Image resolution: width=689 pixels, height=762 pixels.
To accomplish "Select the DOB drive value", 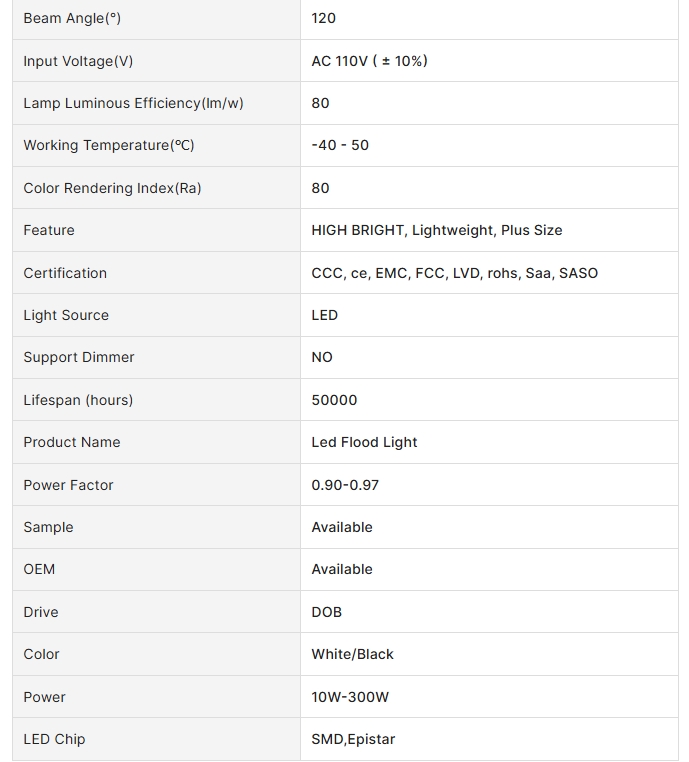I will 327,612.
